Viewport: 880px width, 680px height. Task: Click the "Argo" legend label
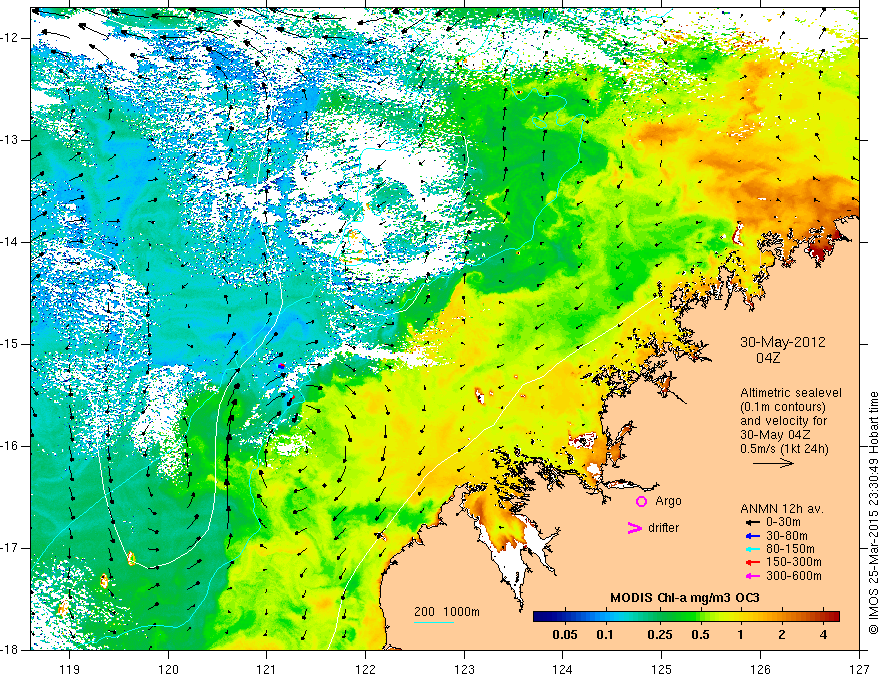(x=668, y=501)
